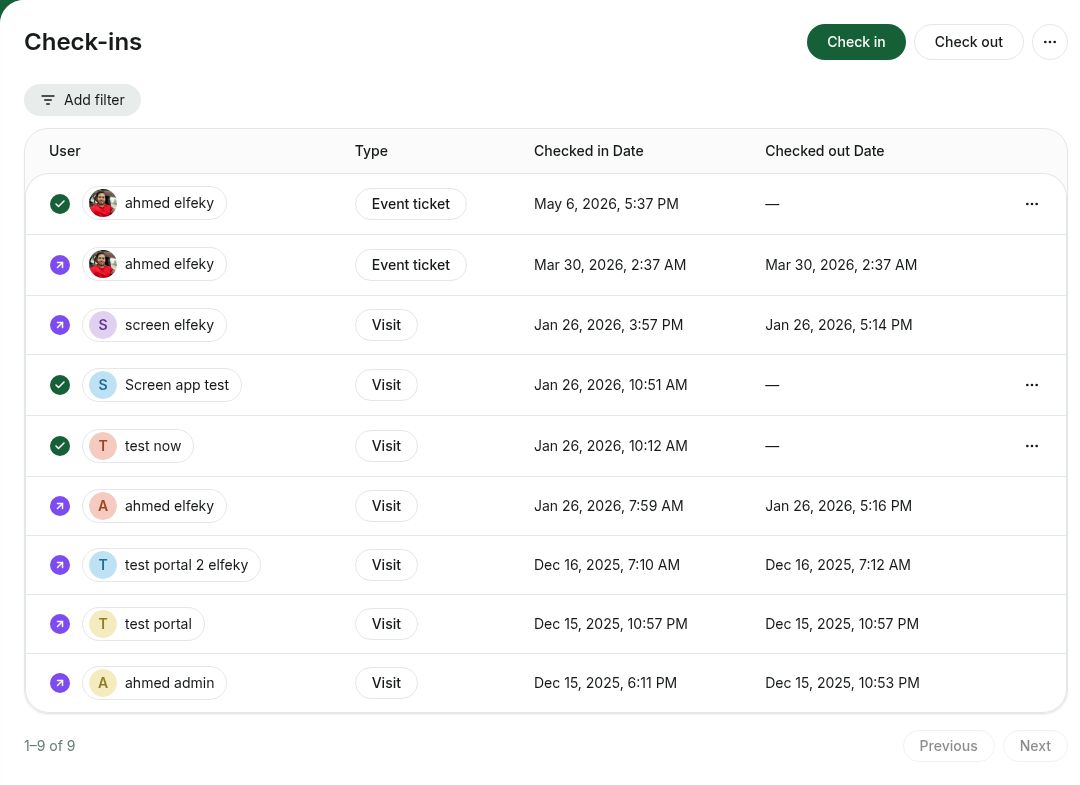Click checked out date 'Jan 26, 2026, 5:14 PM'
This screenshot has width=1080, height=785.
[x=838, y=325]
